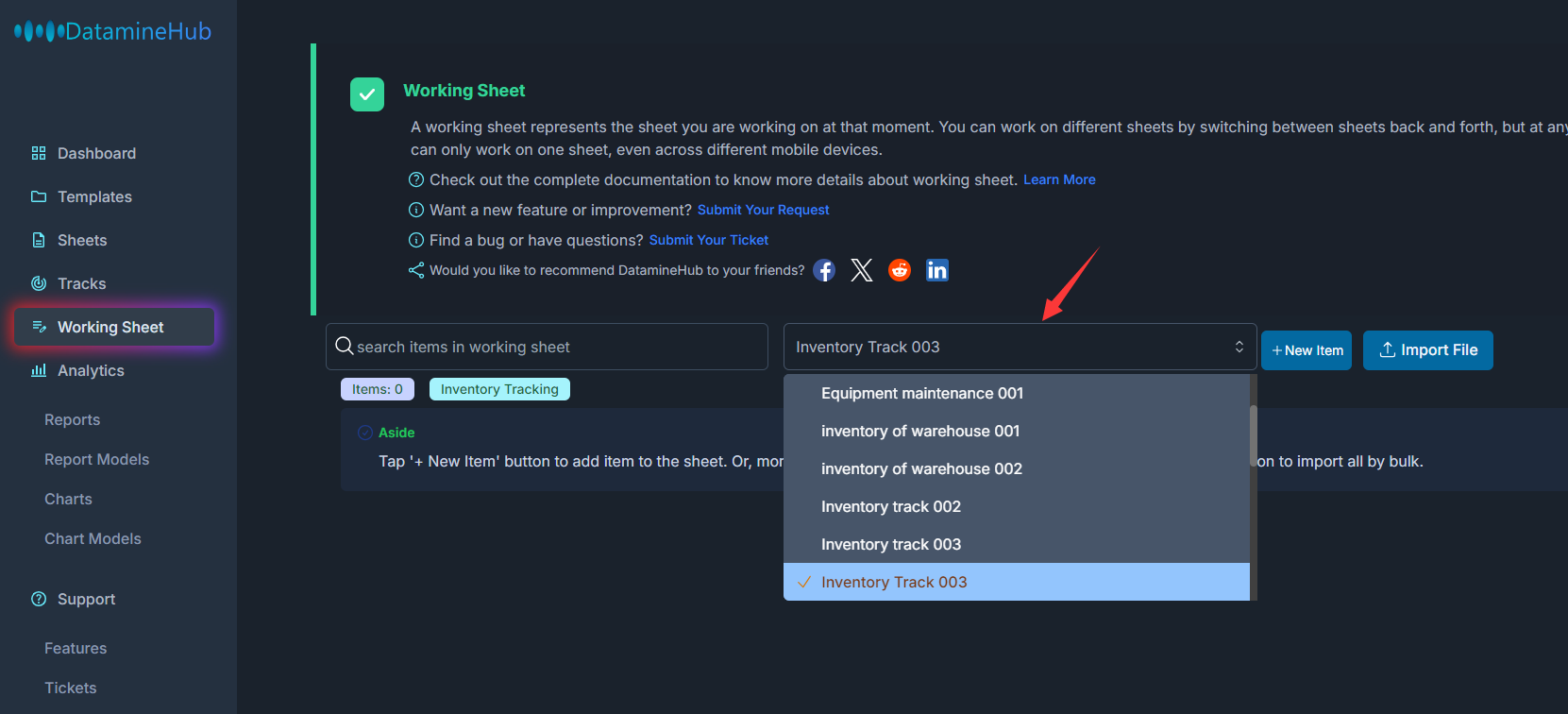Open Reports submenu item

[x=72, y=419]
